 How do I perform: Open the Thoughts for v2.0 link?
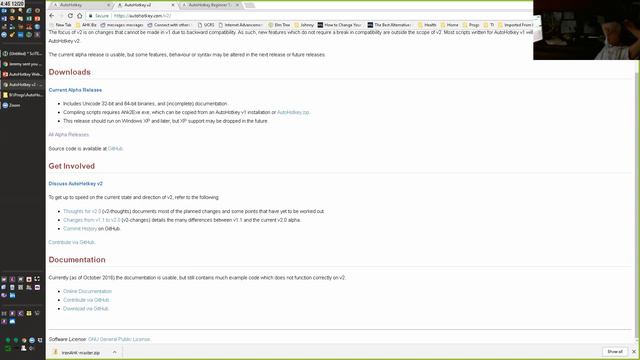pyautogui.click(x=82, y=211)
